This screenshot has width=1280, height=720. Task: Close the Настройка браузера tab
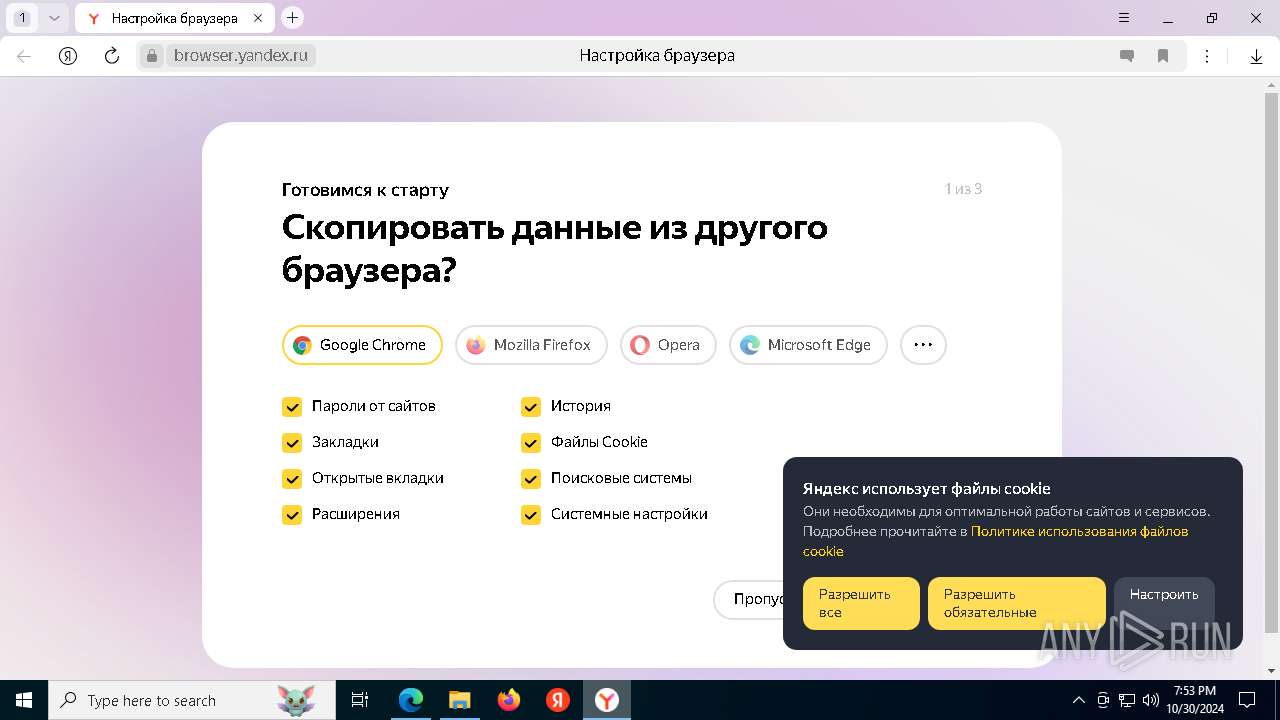[258, 18]
